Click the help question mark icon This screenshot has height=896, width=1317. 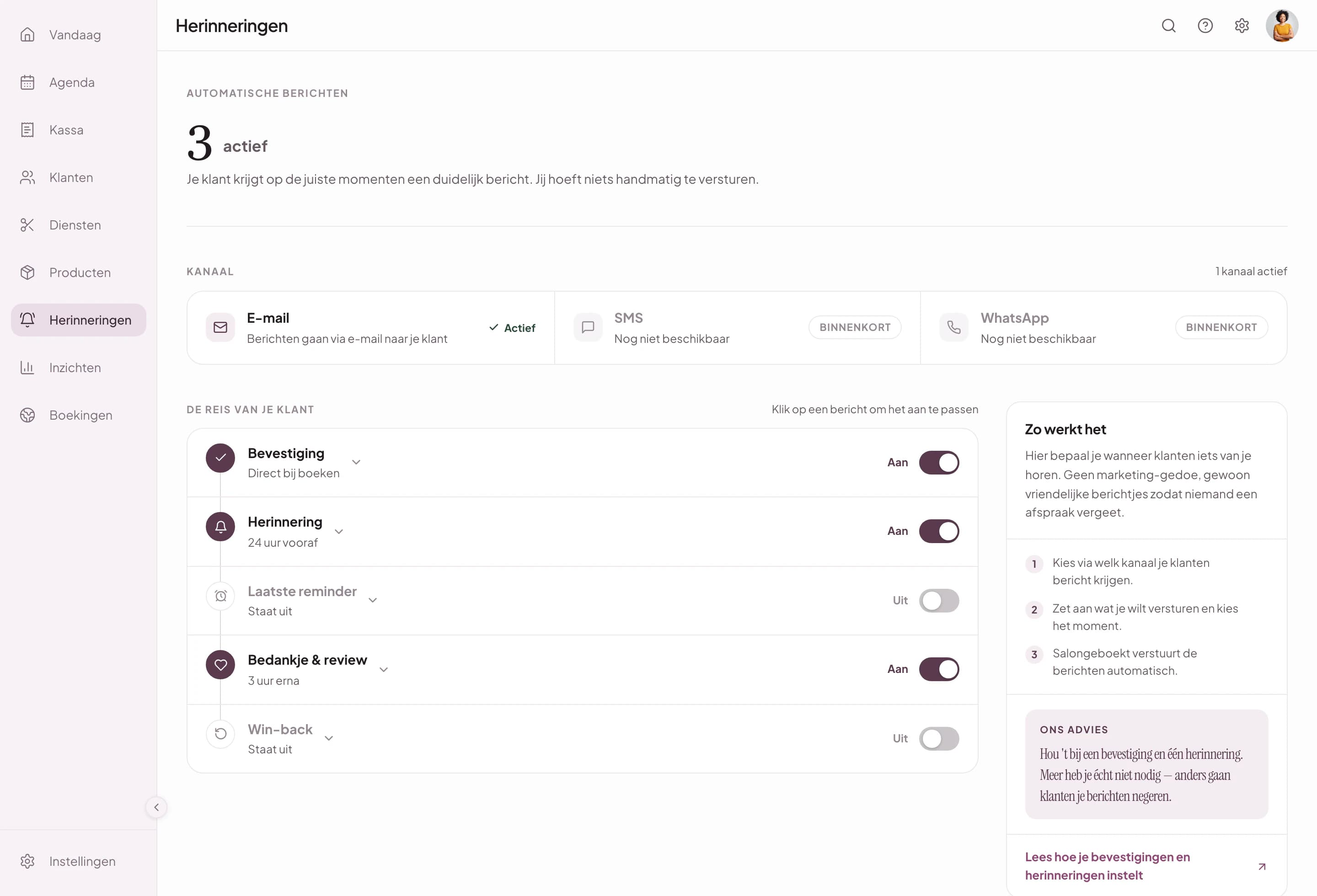[1205, 26]
